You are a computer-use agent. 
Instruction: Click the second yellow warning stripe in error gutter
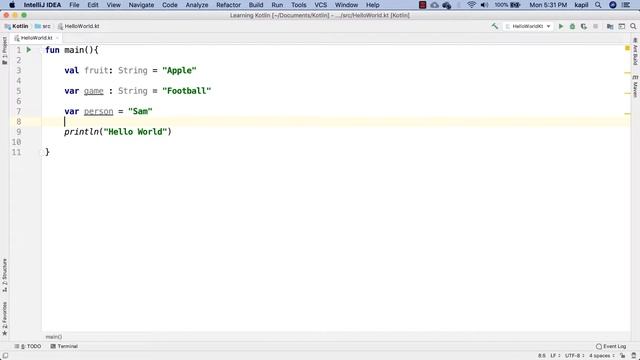coord(627,93)
